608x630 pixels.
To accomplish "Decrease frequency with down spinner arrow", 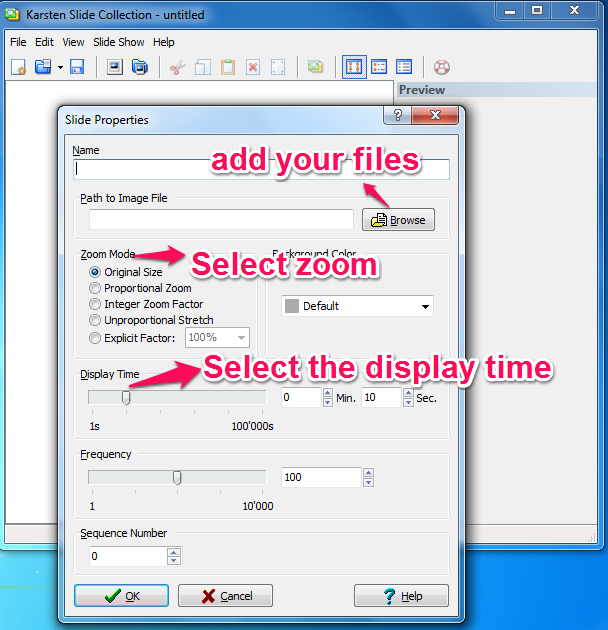I will [x=368, y=482].
